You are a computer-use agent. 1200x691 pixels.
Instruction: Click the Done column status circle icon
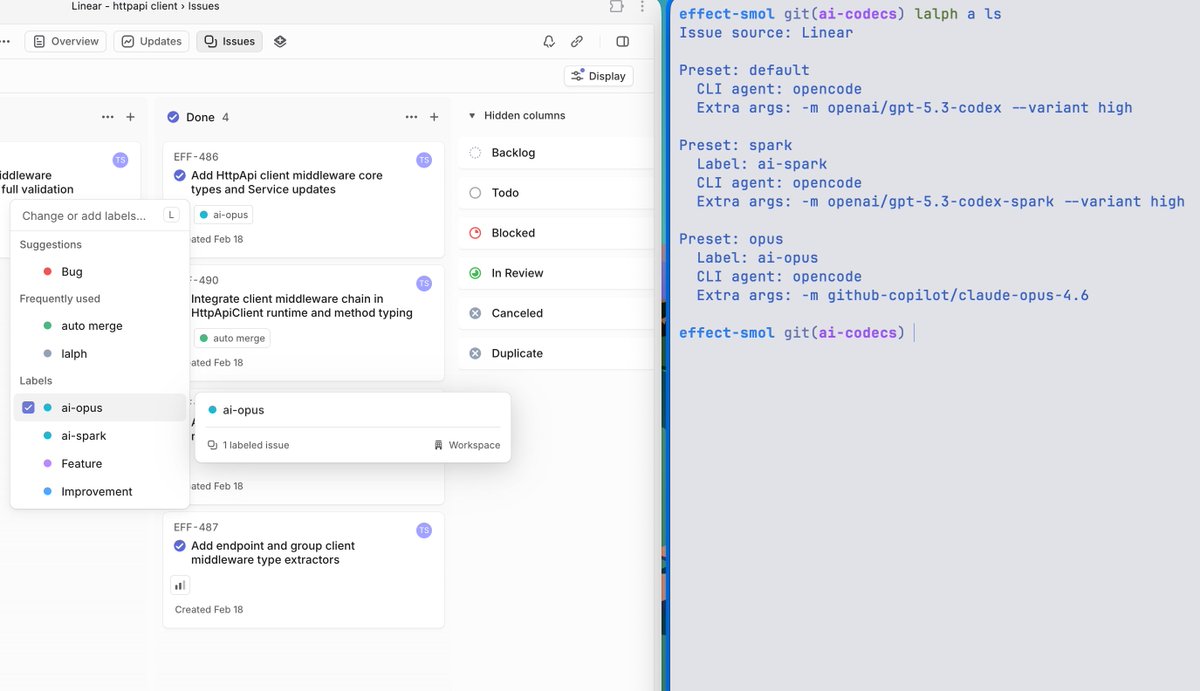pos(174,117)
